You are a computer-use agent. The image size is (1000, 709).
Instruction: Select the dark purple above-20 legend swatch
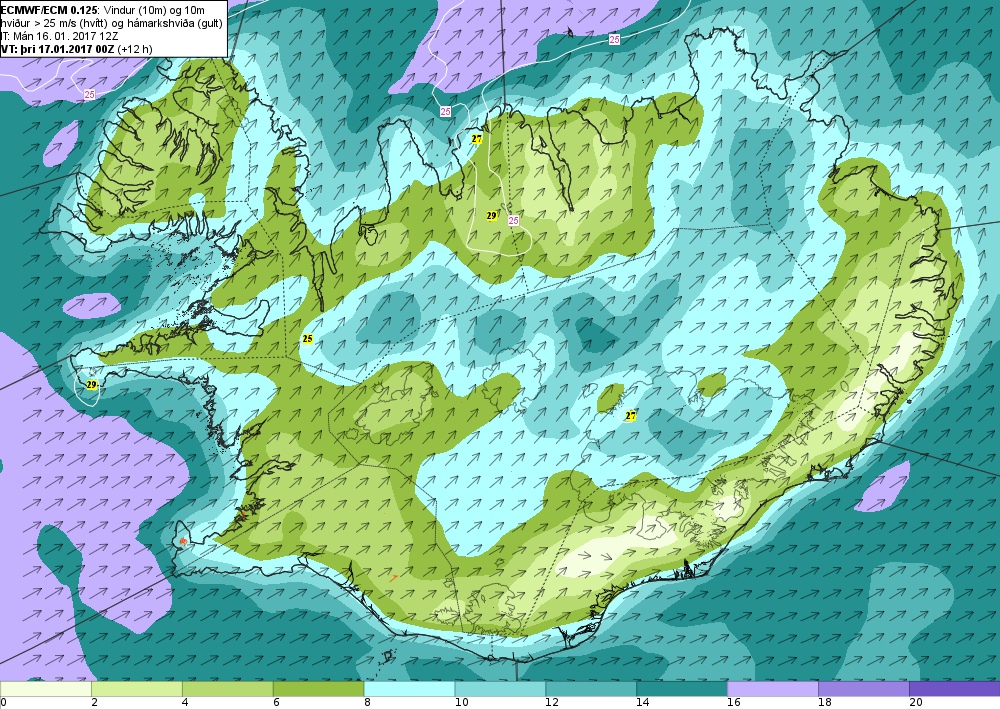(x=955, y=689)
